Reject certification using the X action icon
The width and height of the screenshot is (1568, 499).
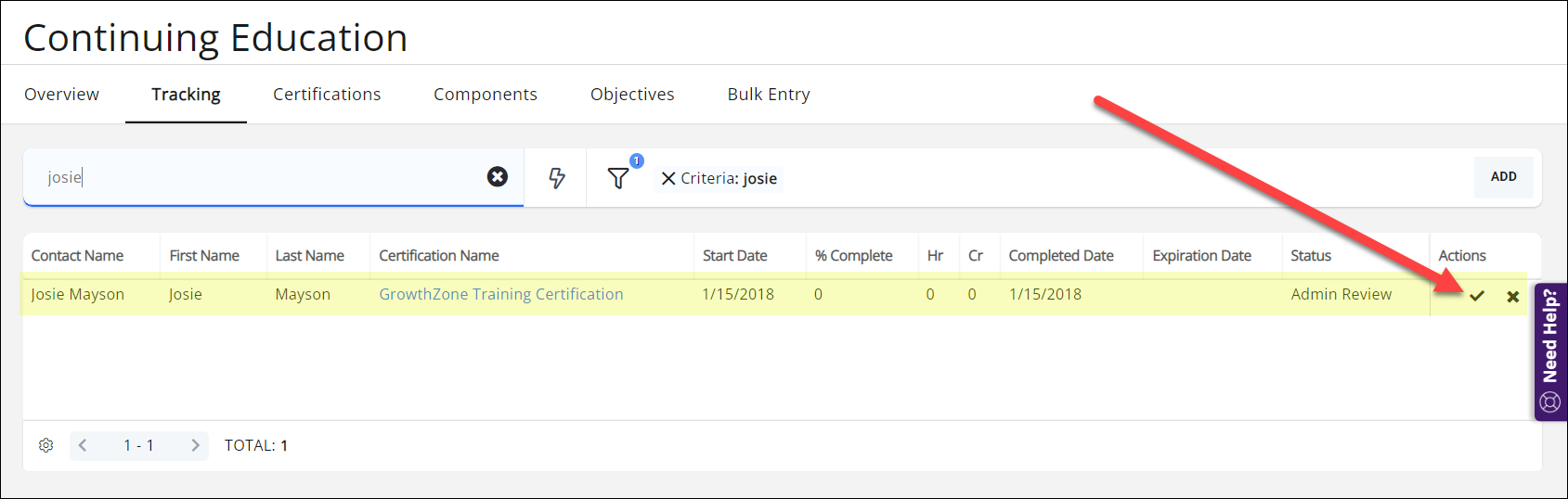click(x=1513, y=297)
